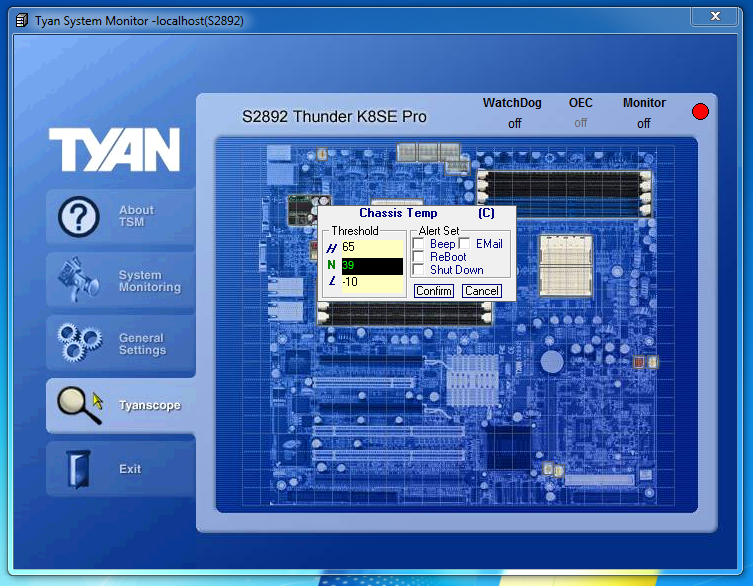
Task: Click the About TSM question mark icon
Action: coord(80,217)
